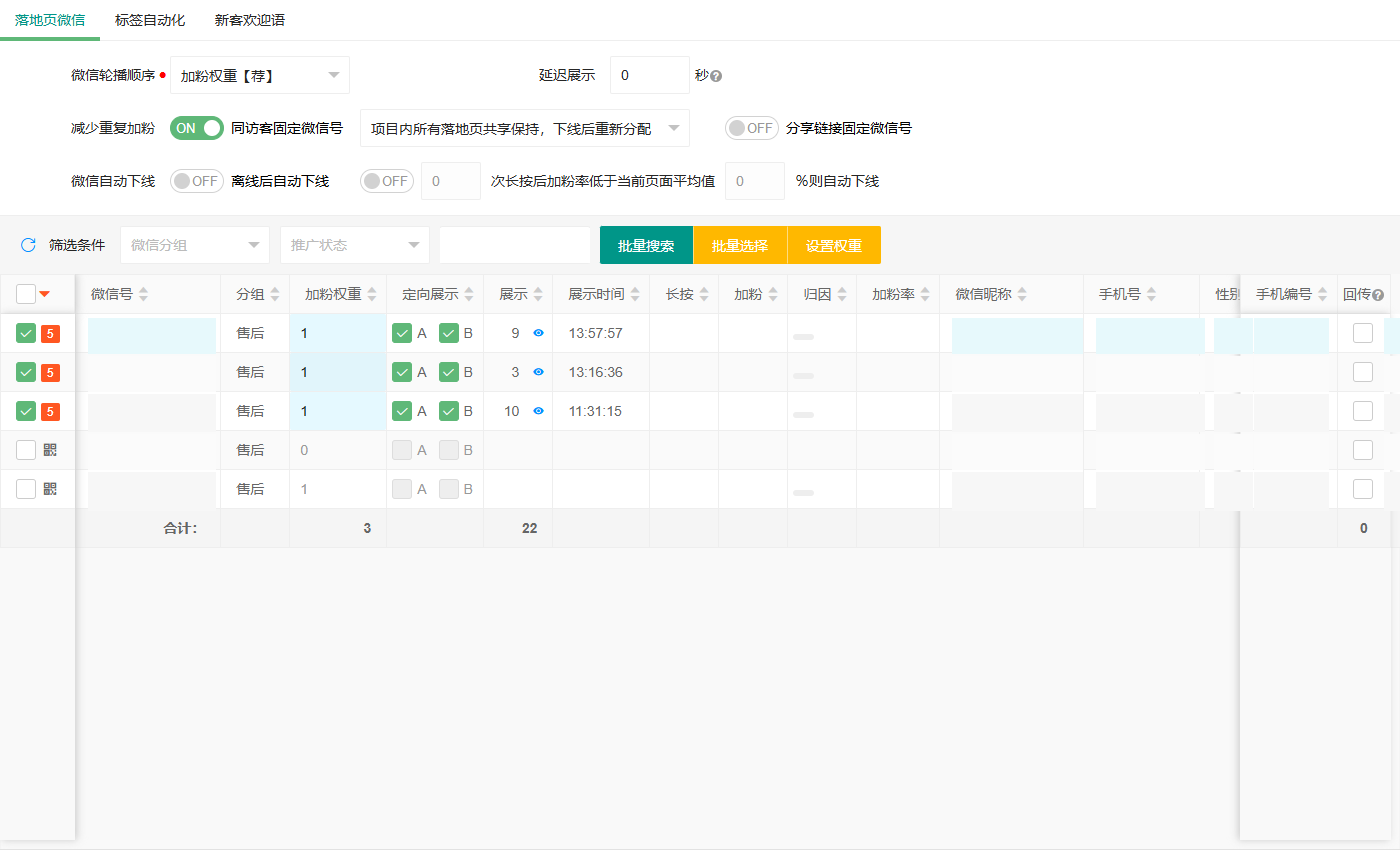The image size is (1400, 850).
Task: Click 次长按 count input field
Action: click(x=451, y=181)
